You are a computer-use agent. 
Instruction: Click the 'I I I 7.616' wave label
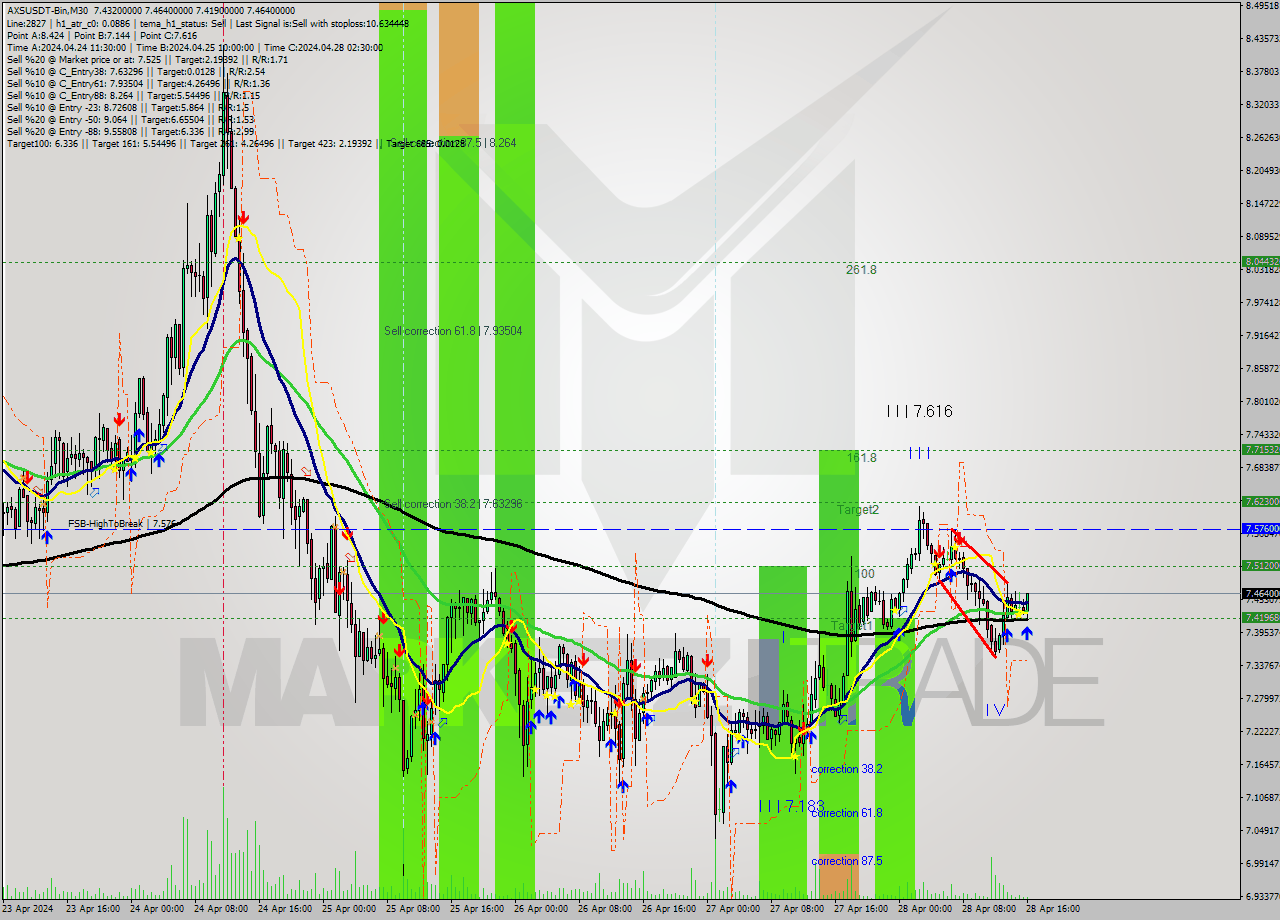click(919, 411)
